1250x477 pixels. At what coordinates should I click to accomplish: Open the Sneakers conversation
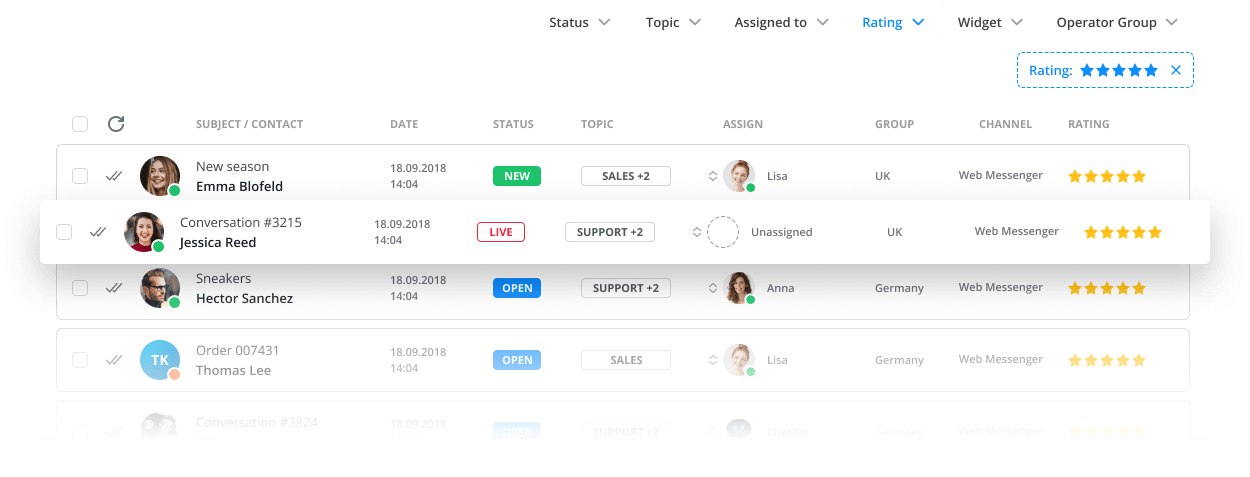223,278
